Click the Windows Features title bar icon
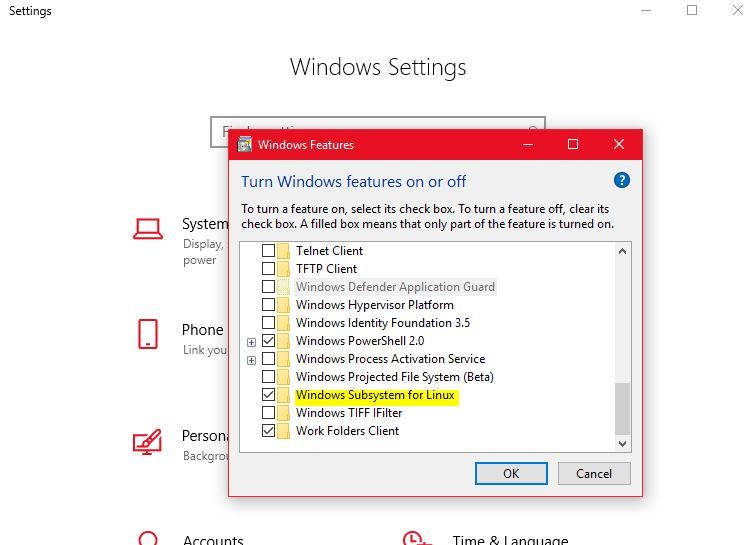 pyautogui.click(x=245, y=145)
